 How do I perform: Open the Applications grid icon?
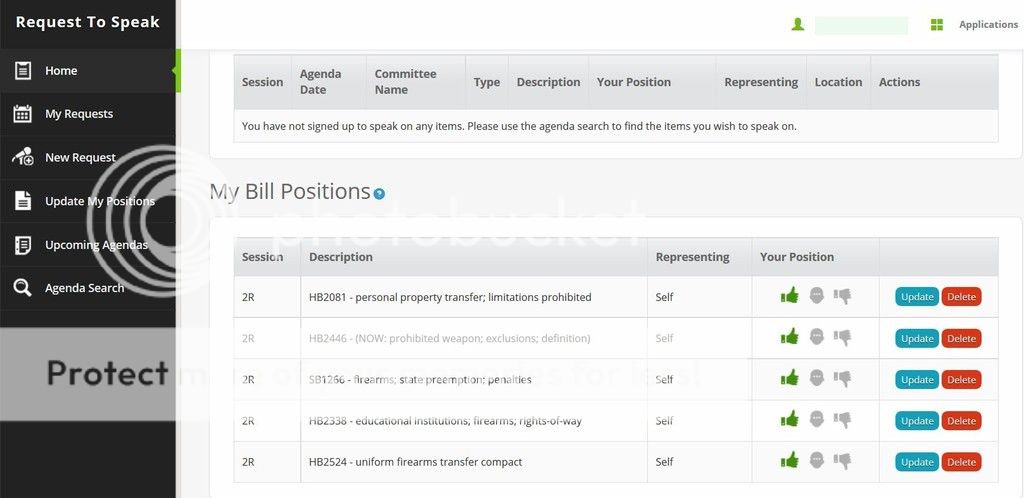click(x=937, y=25)
